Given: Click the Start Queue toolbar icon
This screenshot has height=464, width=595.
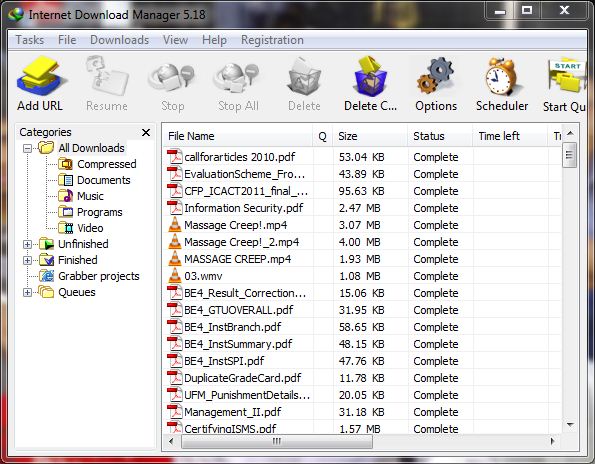Looking at the screenshot, I should coord(566,76).
